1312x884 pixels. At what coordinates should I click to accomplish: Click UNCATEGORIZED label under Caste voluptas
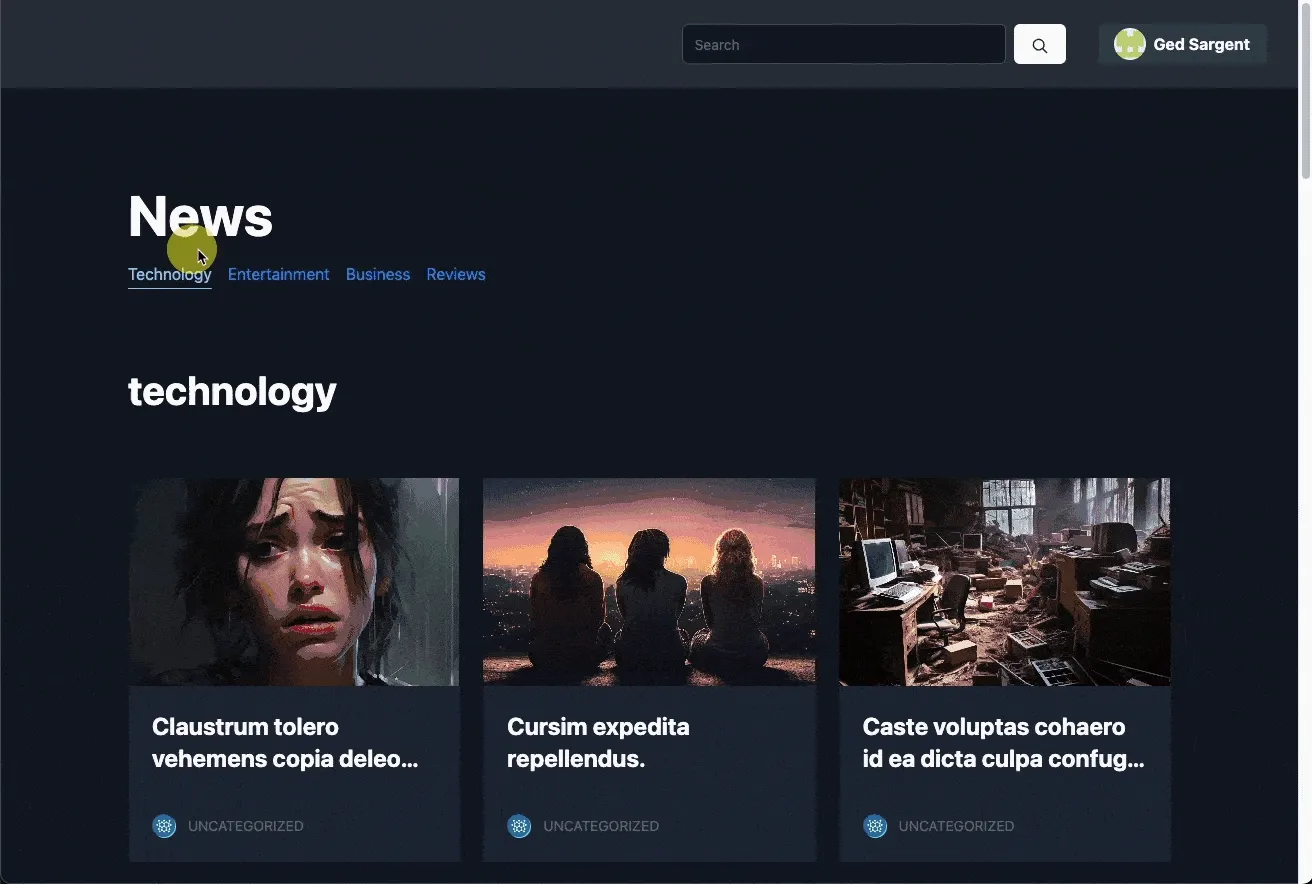click(x=957, y=826)
